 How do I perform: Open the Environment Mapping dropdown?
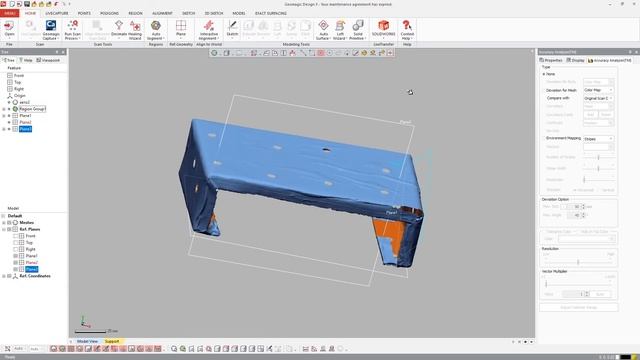[598, 139]
